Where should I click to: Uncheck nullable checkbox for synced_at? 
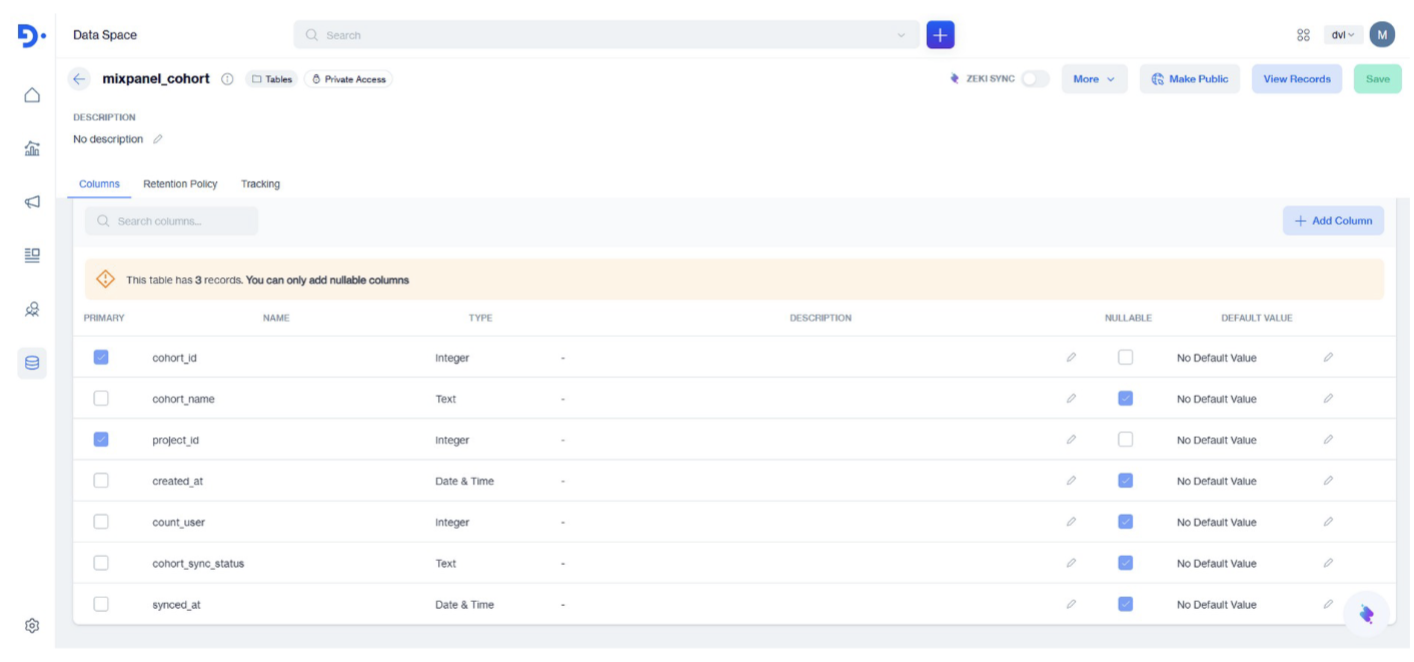click(1125, 604)
